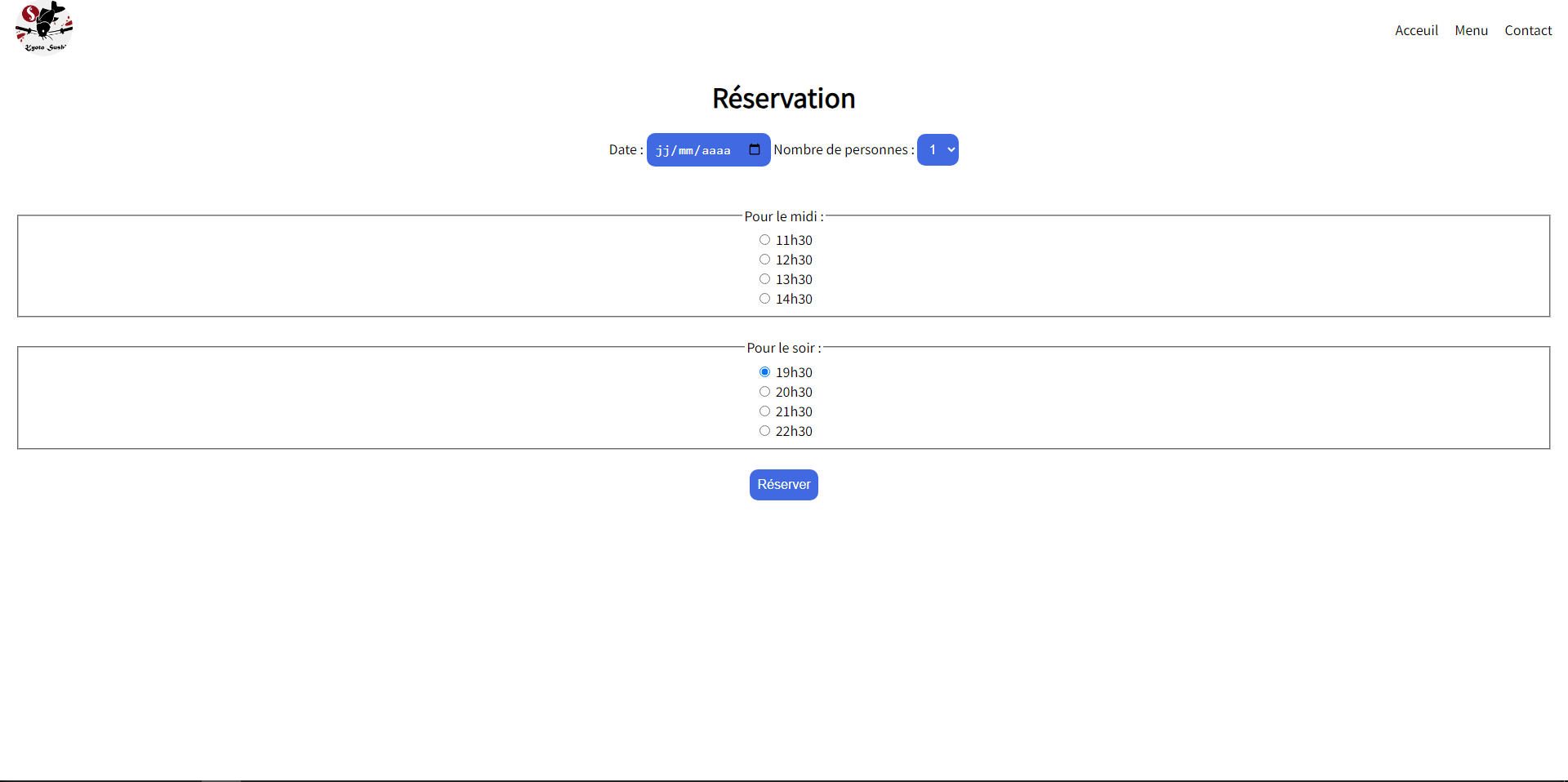Click the 'Nombre de personnes' label
Screen dimensions: 1568x782
[x=842, y=150]
